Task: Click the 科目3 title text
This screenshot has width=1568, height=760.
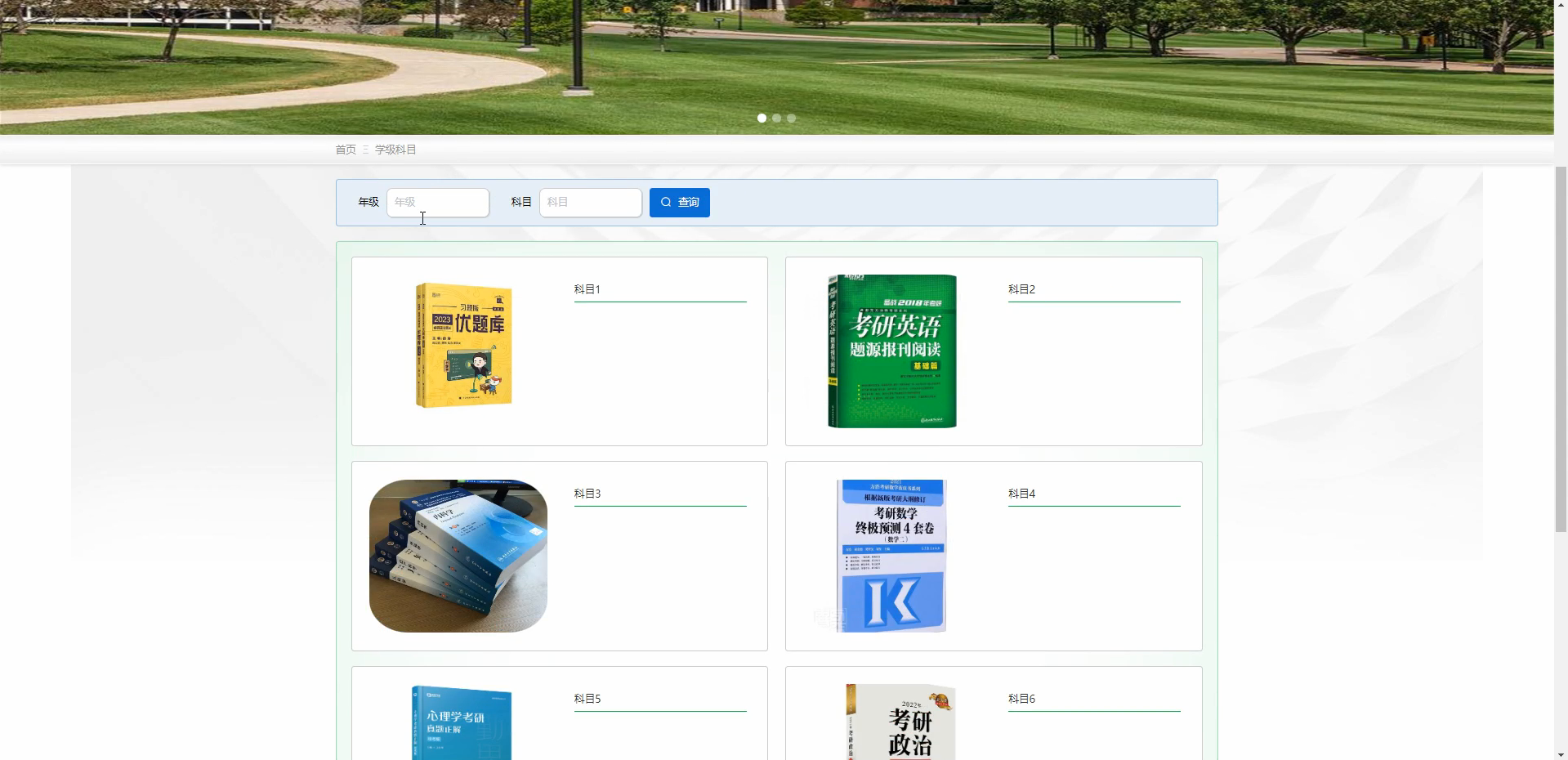Action: click(x=587, y=494)
